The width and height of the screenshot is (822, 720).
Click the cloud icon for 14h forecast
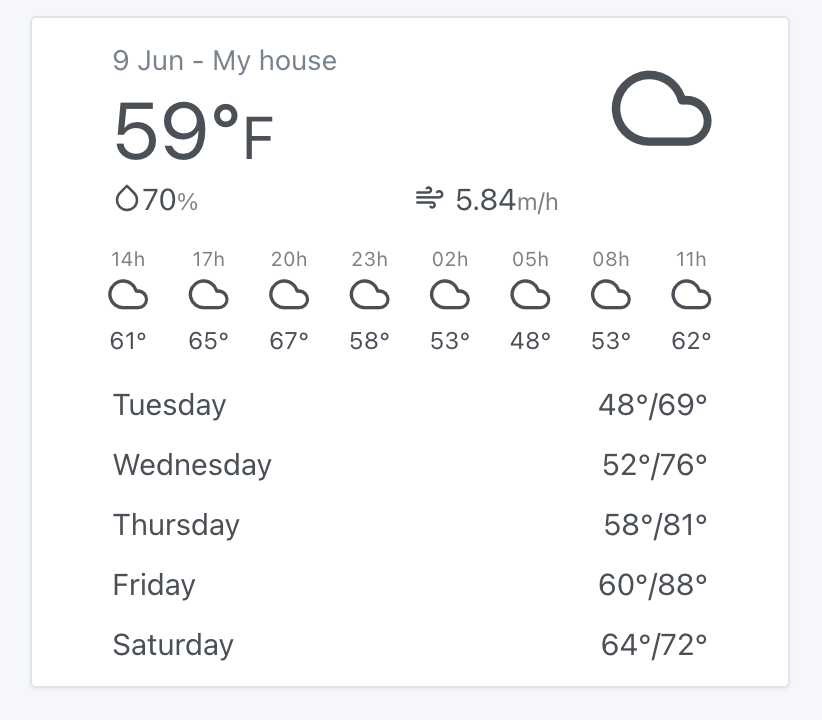coord(128,293)
